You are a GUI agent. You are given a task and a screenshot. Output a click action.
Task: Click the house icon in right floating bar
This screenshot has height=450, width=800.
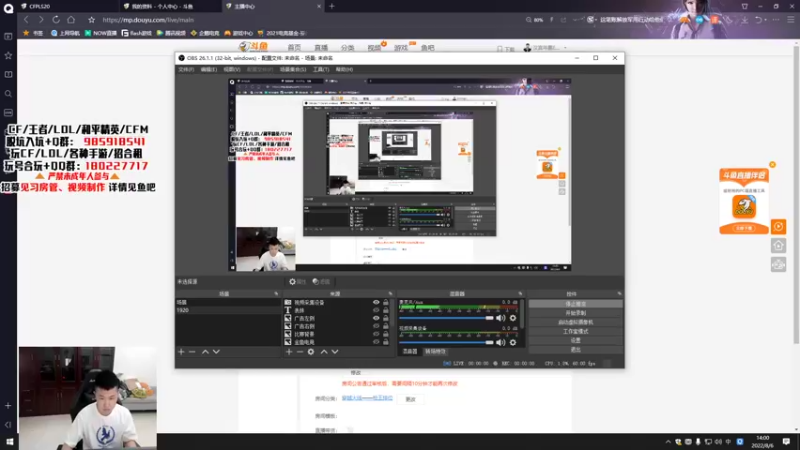(x=778, y=245)
